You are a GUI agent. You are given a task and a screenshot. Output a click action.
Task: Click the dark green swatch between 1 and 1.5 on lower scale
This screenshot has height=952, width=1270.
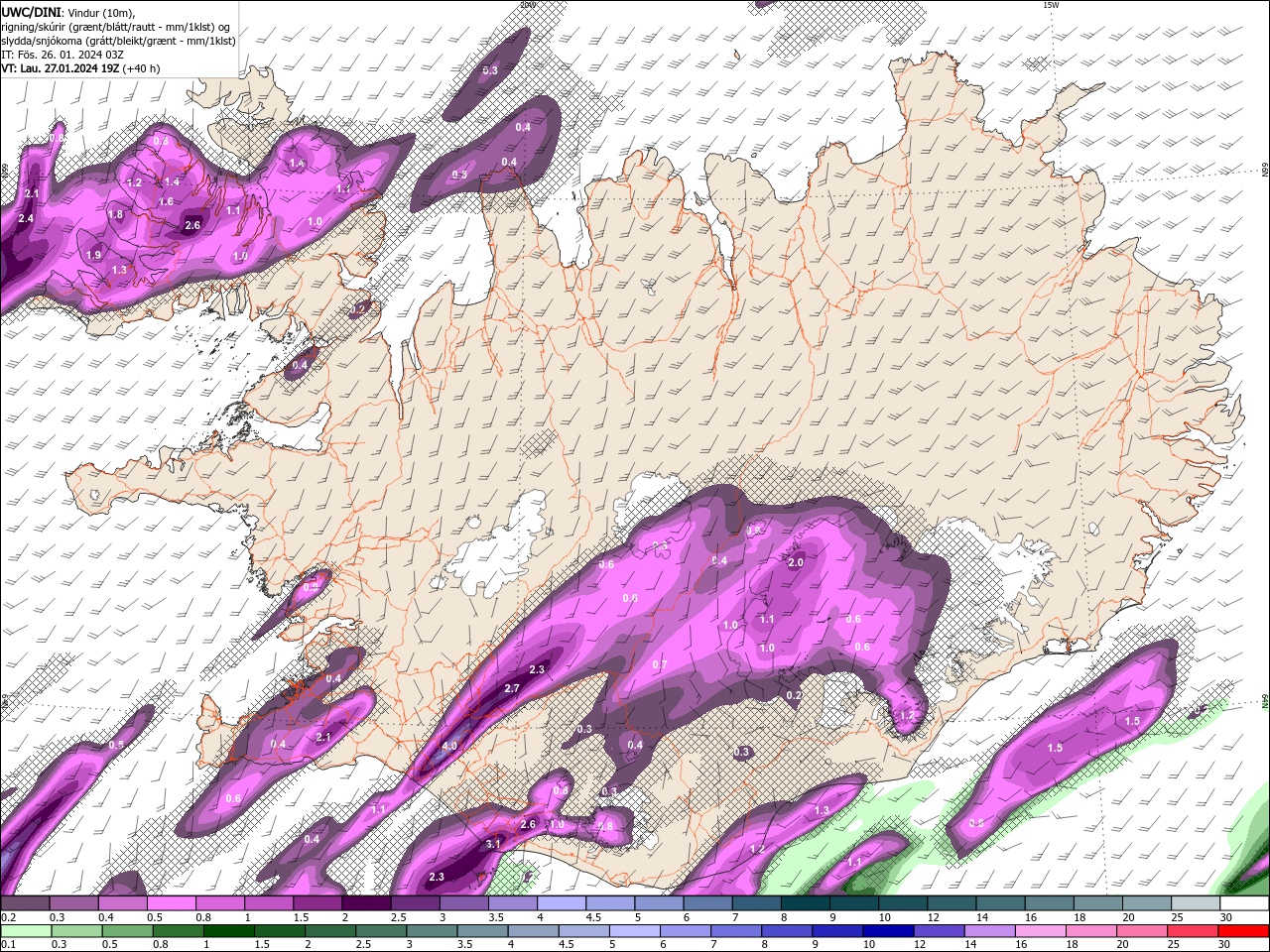(229, 930)
